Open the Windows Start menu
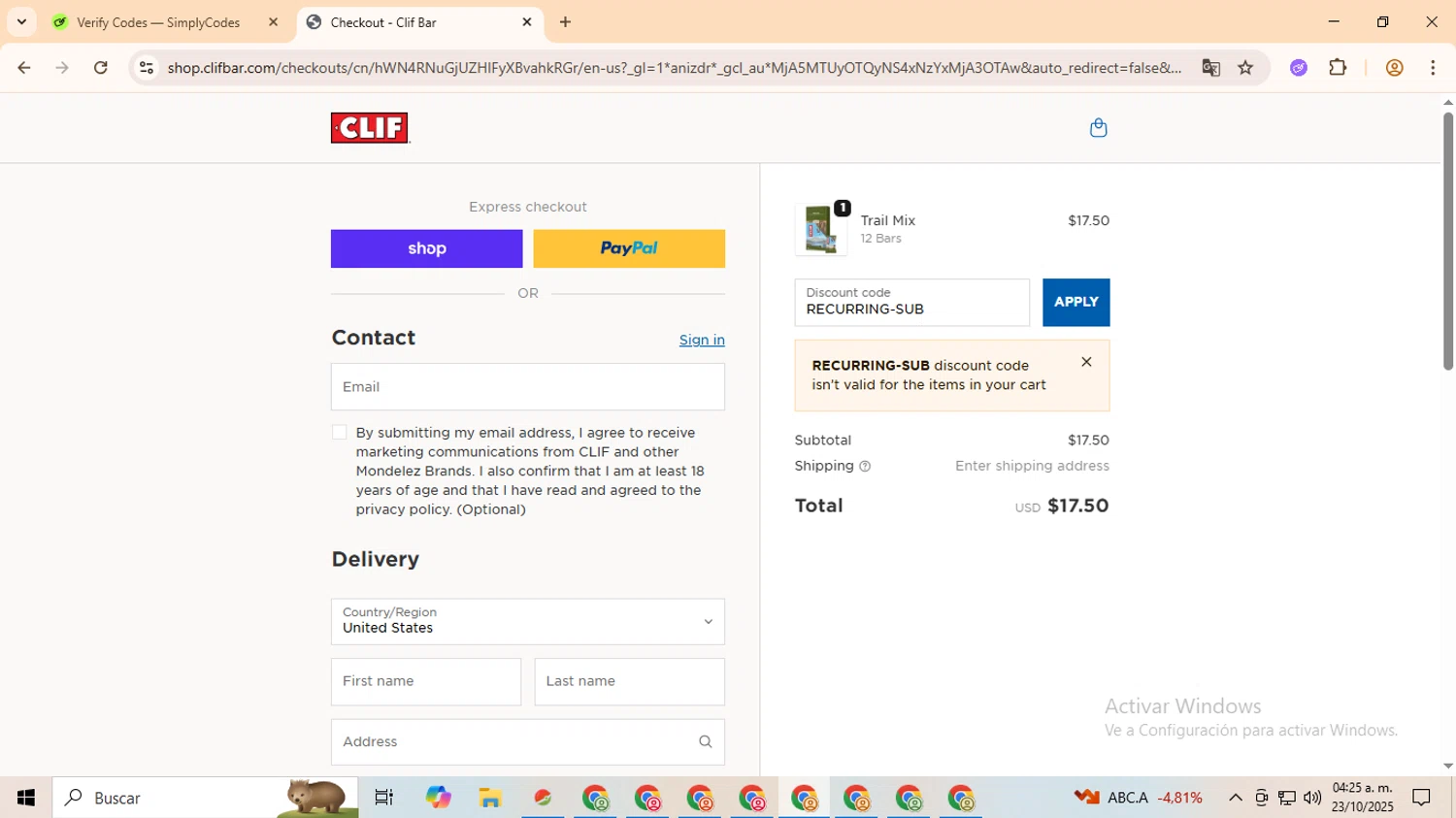Screen dimensions: 1456x818 26,798
